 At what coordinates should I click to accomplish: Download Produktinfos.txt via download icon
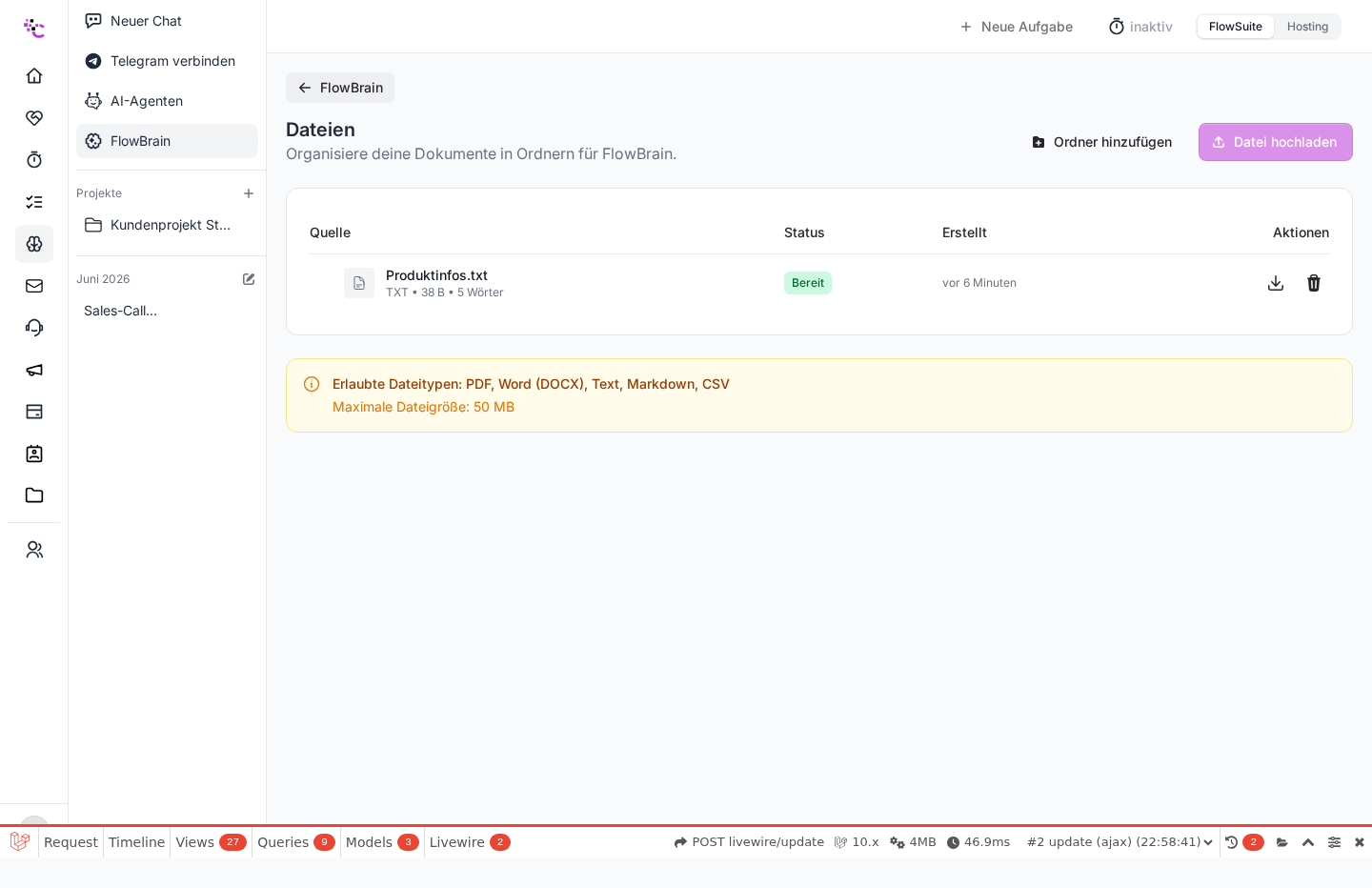pos(1276,283)
